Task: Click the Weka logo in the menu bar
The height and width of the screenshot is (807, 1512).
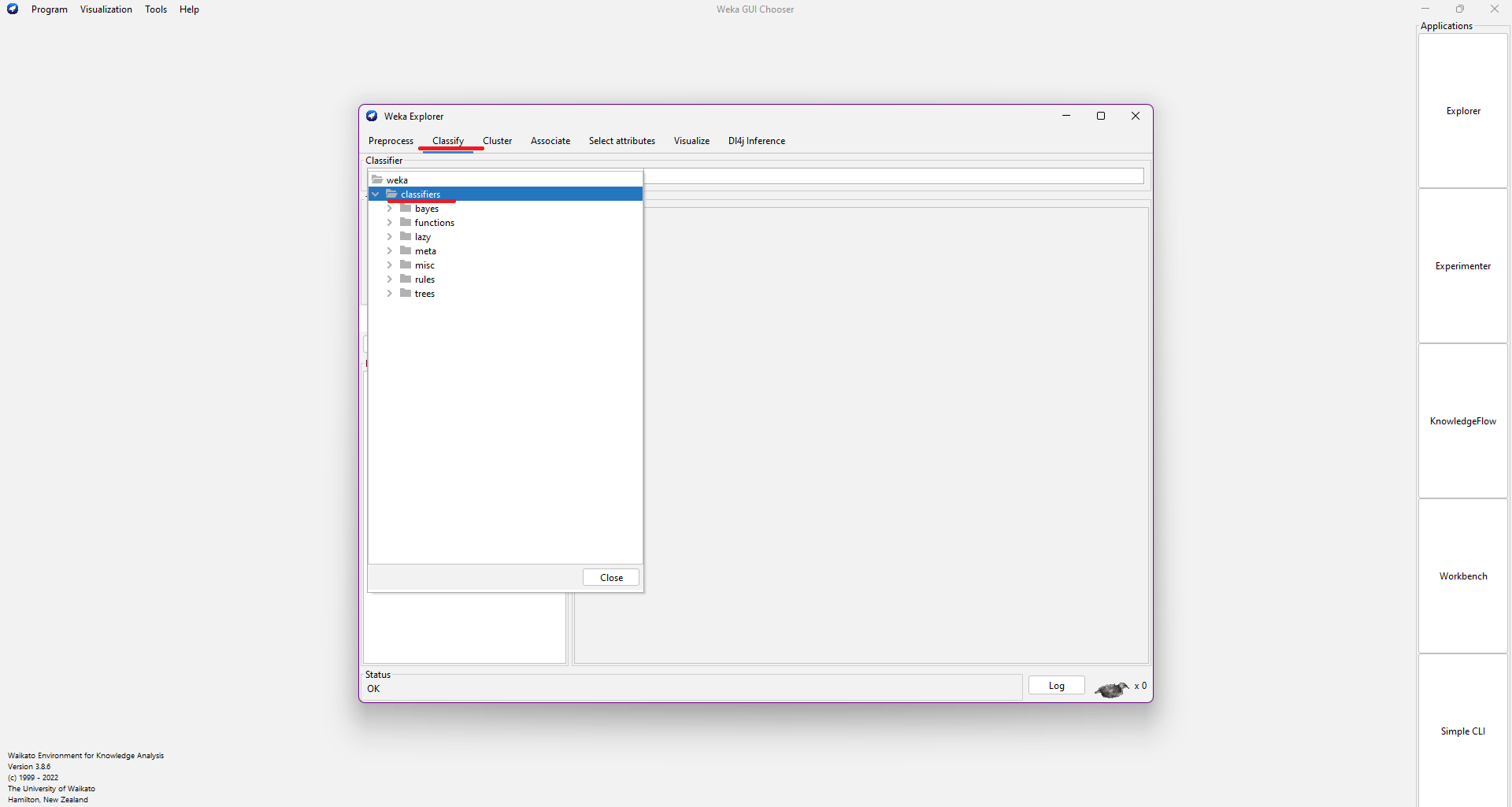Action: (13, 9)
